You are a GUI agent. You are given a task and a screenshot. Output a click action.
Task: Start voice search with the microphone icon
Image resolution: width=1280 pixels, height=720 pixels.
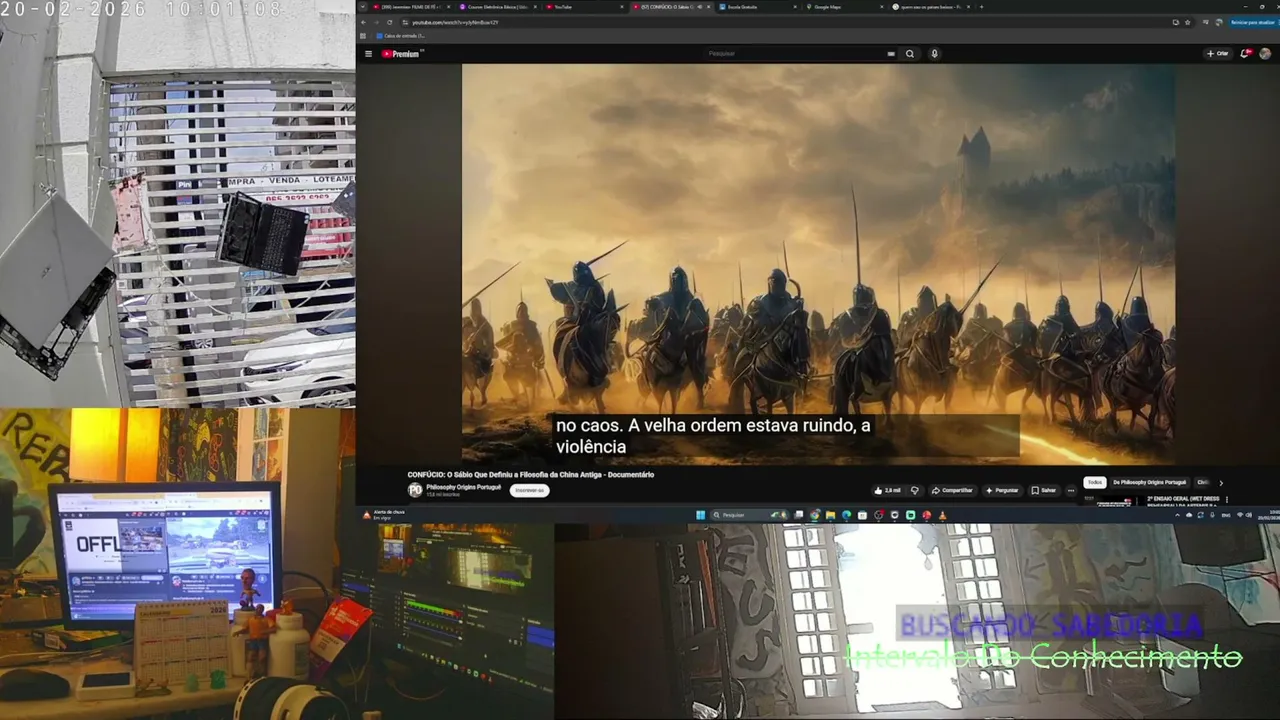click(934, 54)
